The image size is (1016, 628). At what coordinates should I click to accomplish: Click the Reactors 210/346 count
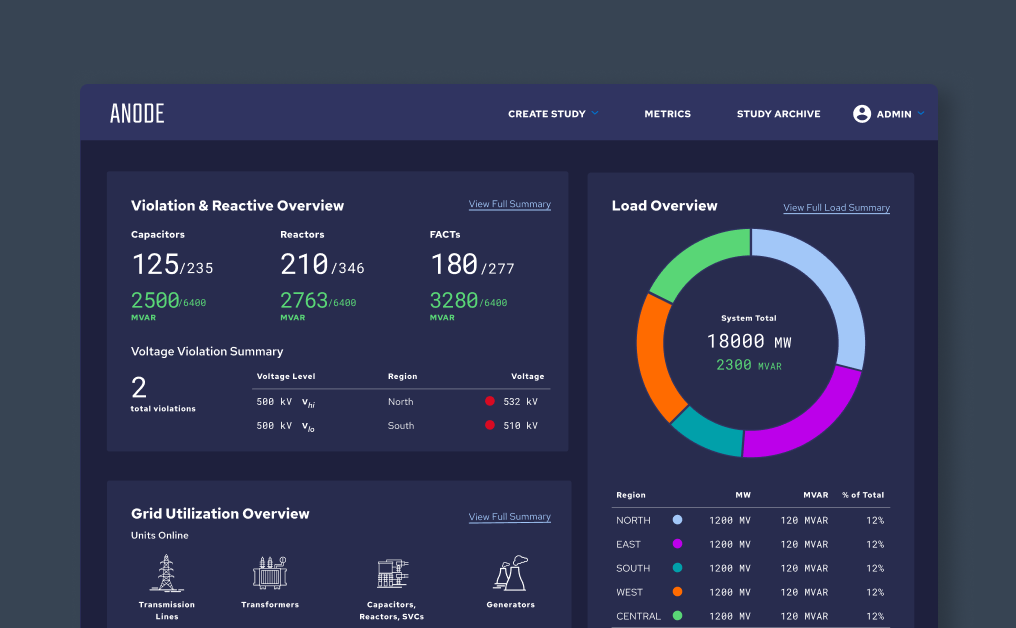click(x=322, y=264)
